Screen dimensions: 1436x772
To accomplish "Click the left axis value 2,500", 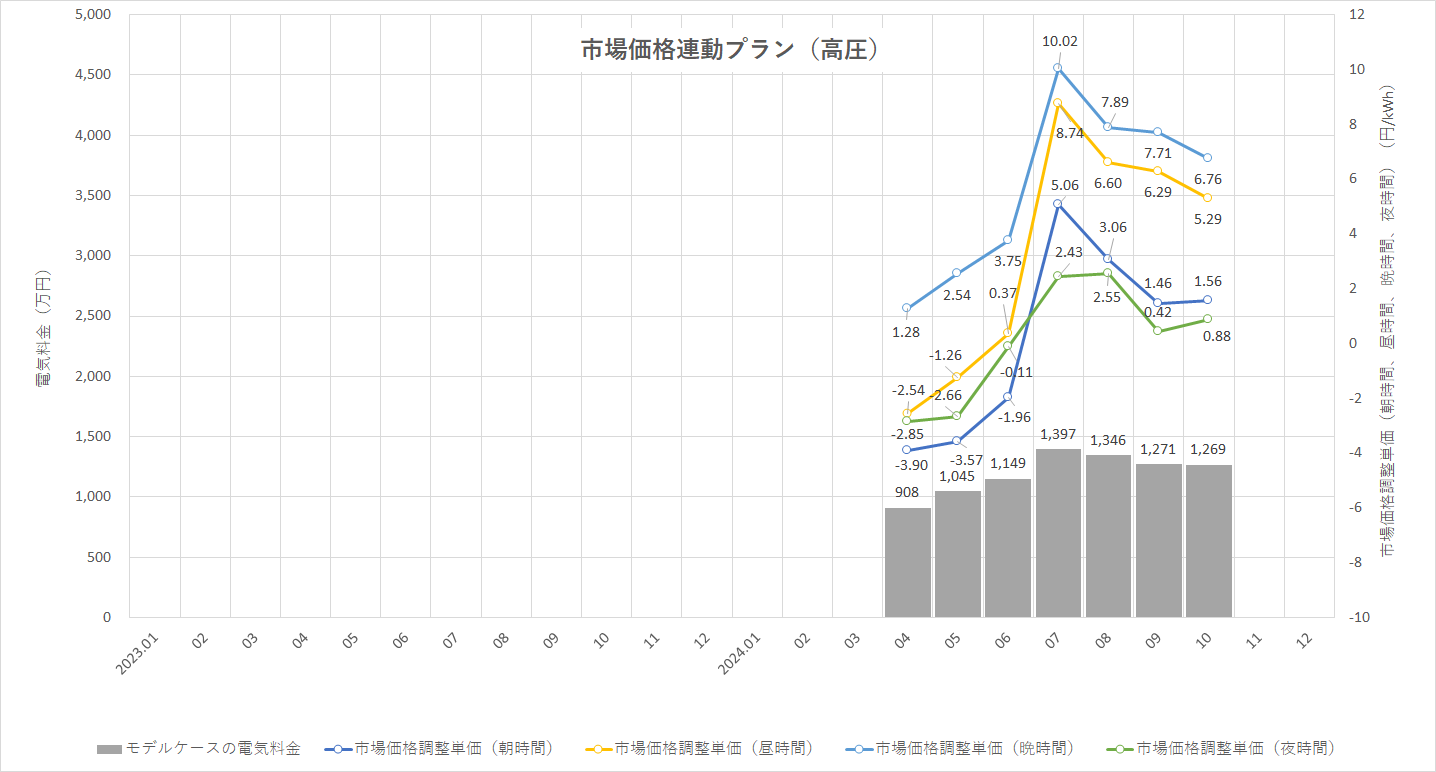I will (92, 316).
